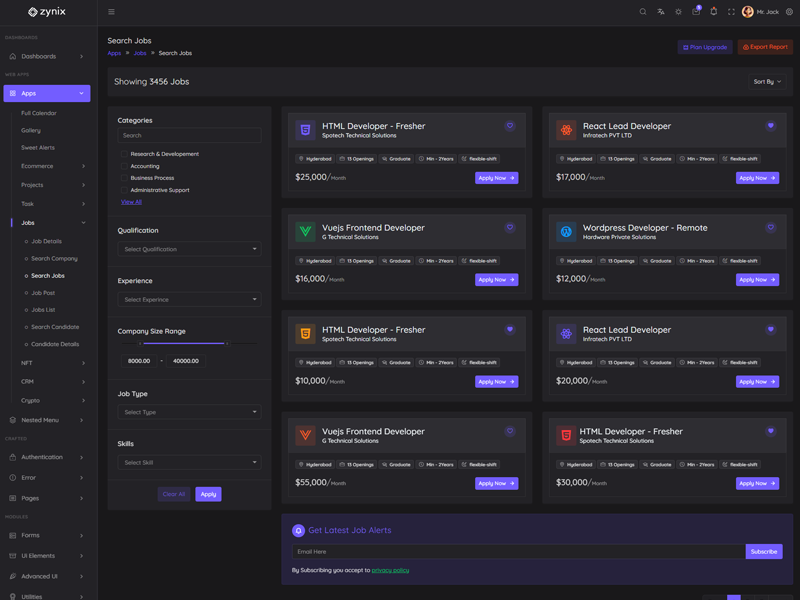Viewport: 800px width, 600px height.
Task: Open the Select Skill dropdown
Action: [189, 462]
